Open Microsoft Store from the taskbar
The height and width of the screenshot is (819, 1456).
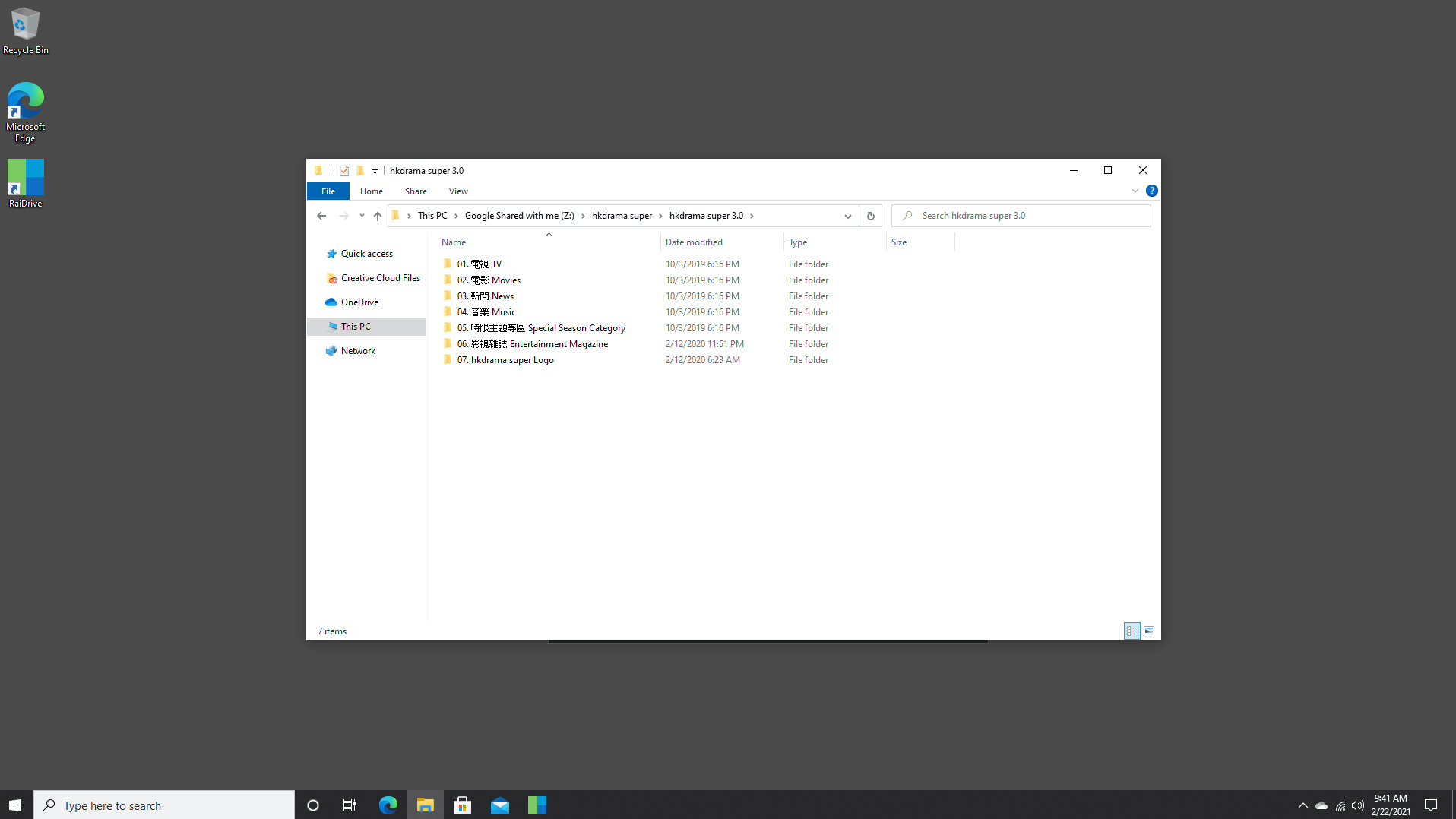pyautogui.click(x=462, y=805)
